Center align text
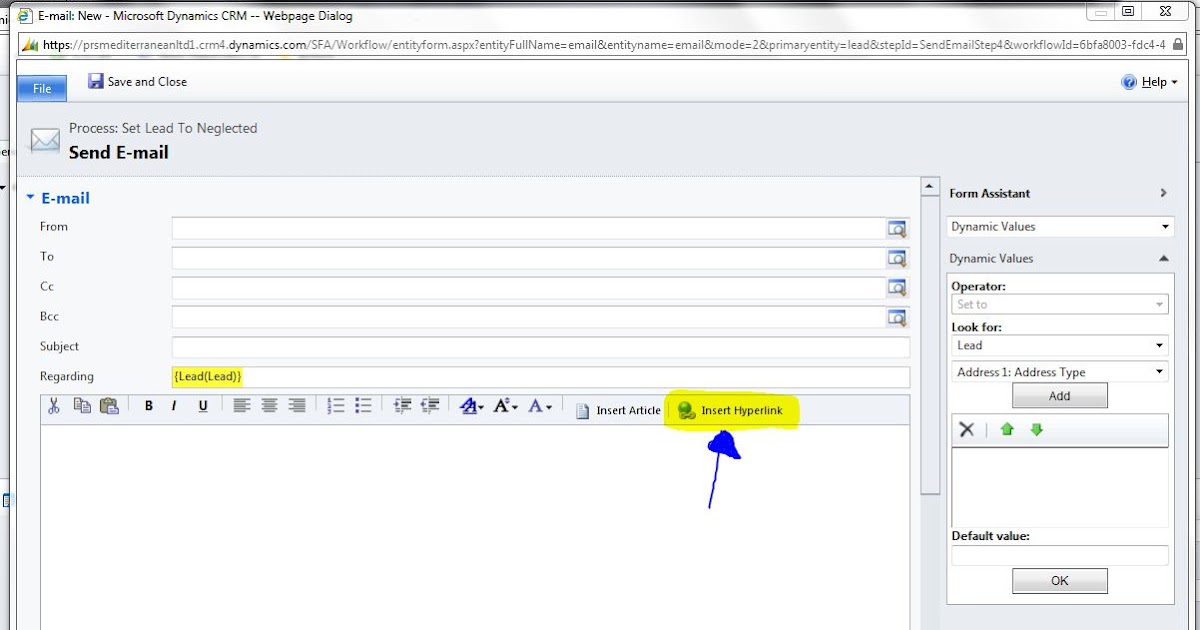The width and height of the screenshot is (1200, 630). [269, 406]
